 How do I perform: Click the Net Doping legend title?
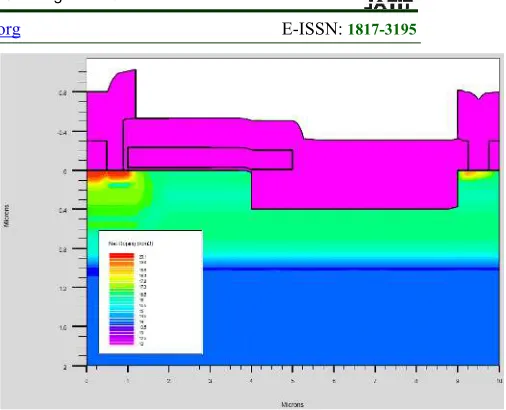click(131, 244)
